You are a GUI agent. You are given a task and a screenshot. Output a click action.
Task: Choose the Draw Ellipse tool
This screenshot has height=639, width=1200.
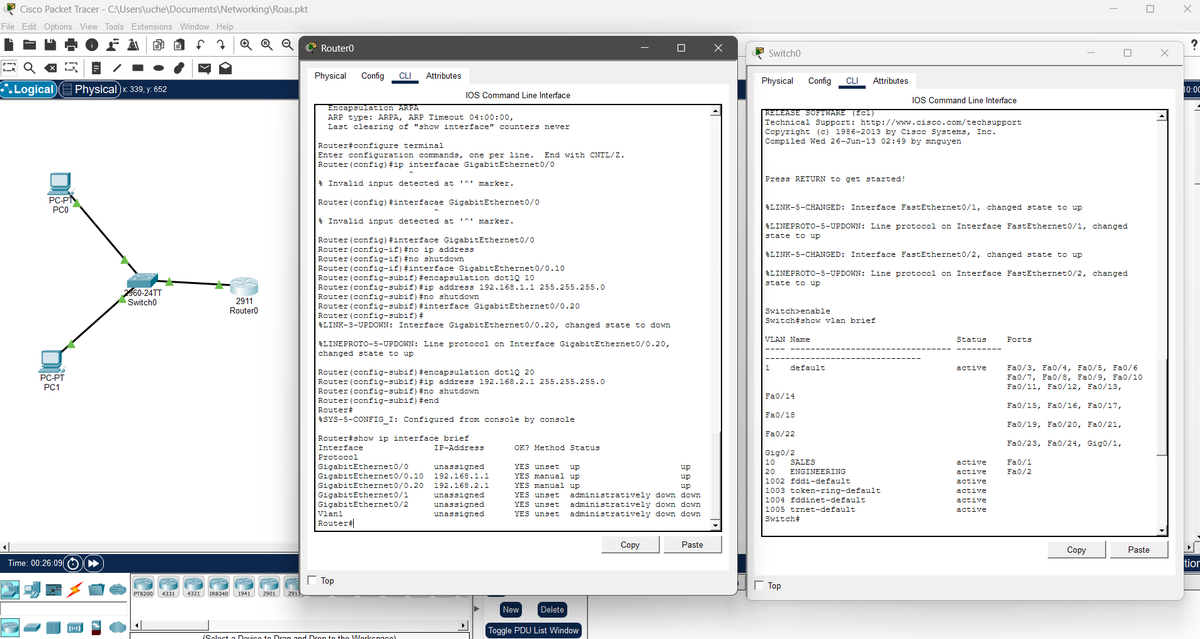pyautogui.click(x=159, y=67)
